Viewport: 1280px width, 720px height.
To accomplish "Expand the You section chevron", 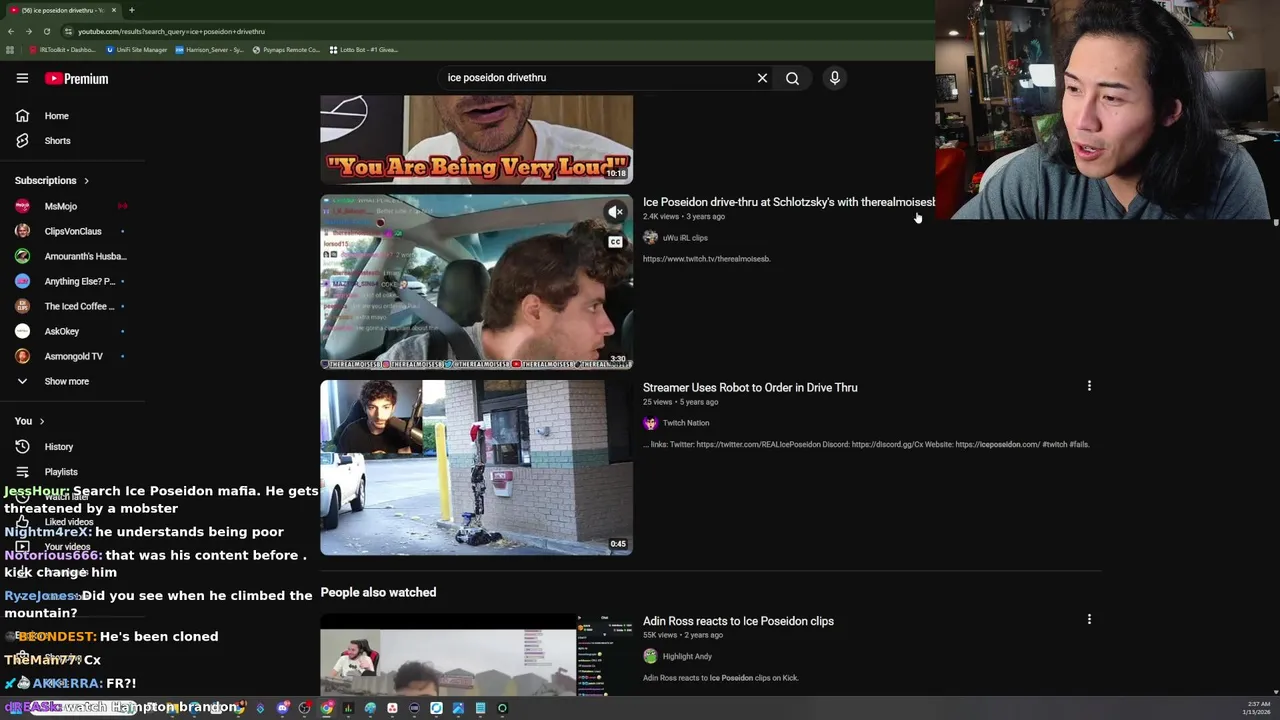I will tap(41, 421).
